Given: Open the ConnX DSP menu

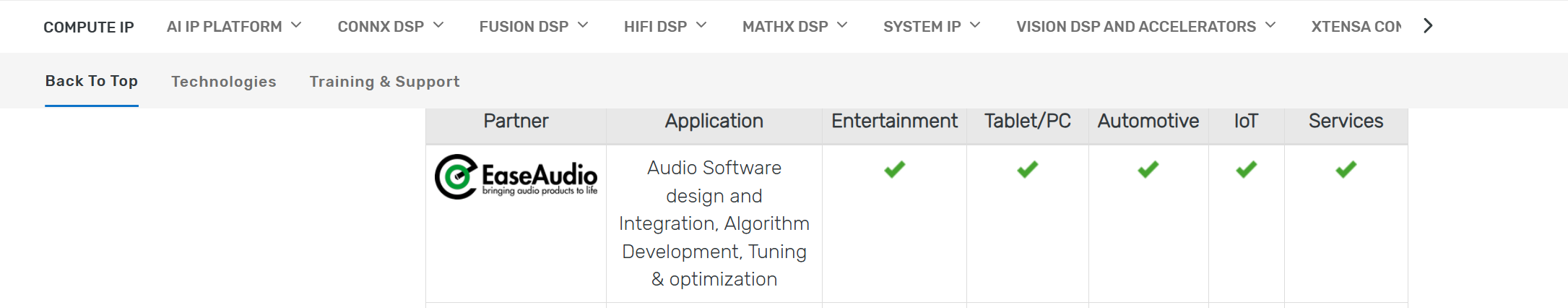Looking at the screenshot, I should tap(390, 27).
